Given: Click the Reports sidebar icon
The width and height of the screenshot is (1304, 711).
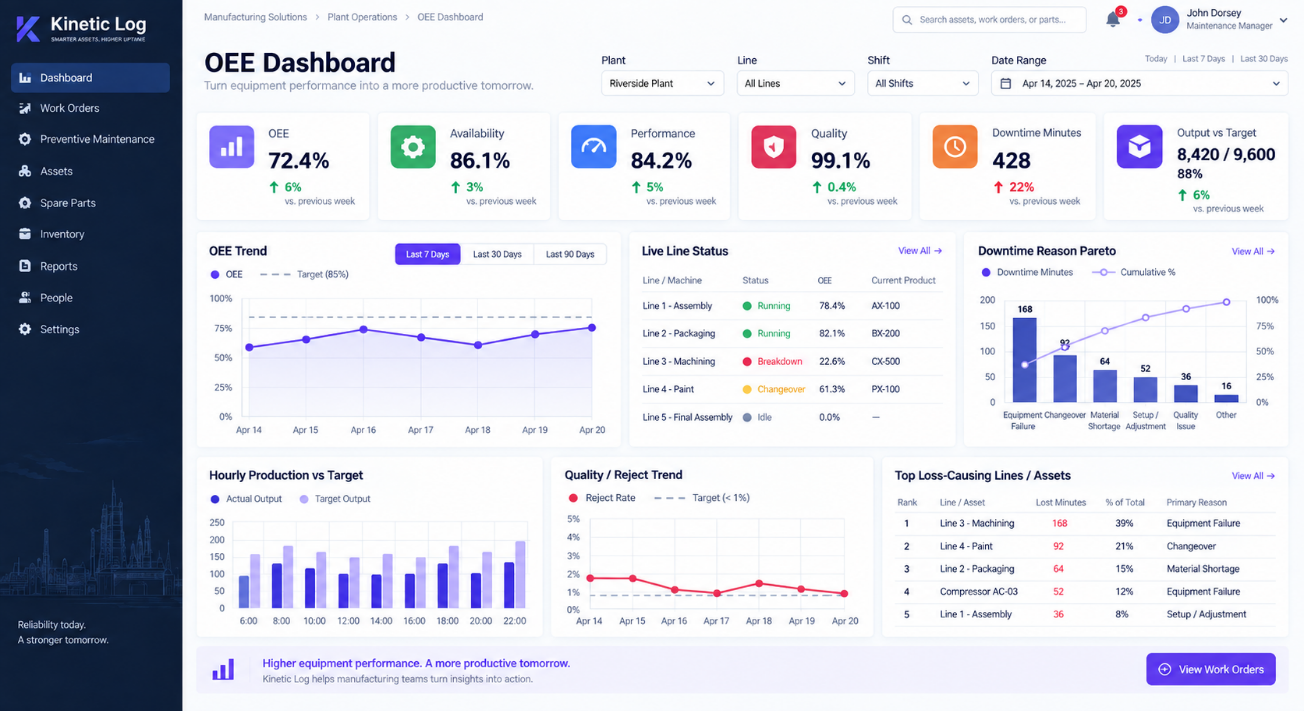Looking at the screenshot, I should click(25, 266).
